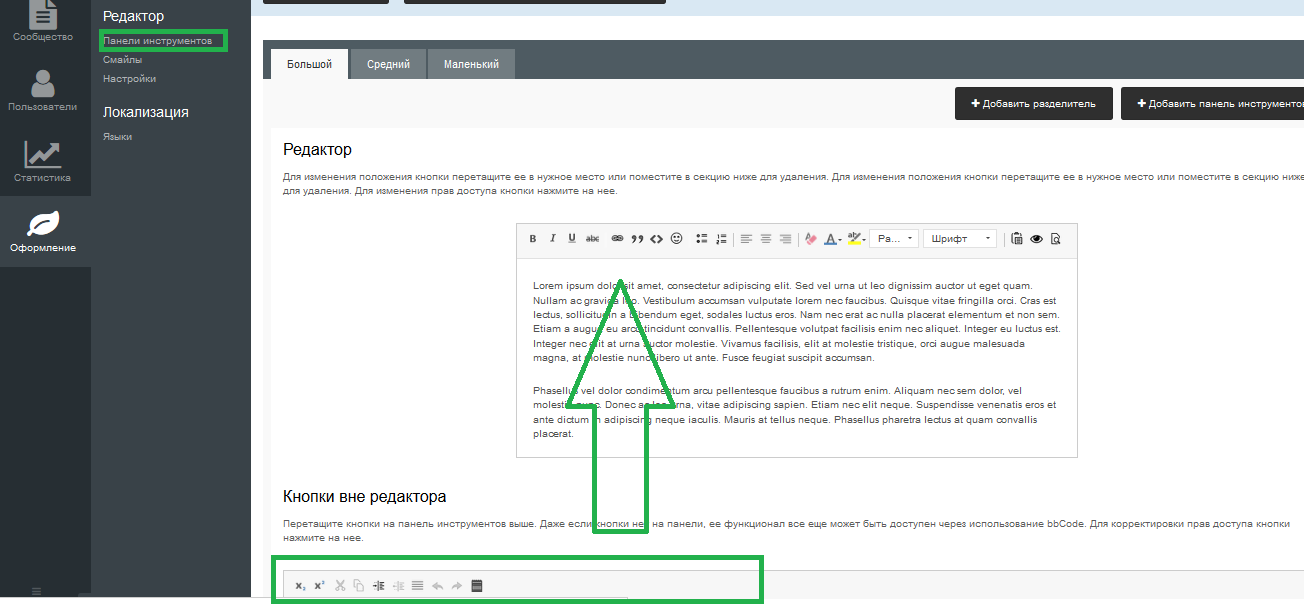This screenshot has width=1304, height=604.
Task: Click the increase indent icon
Action: click(378, 586)
